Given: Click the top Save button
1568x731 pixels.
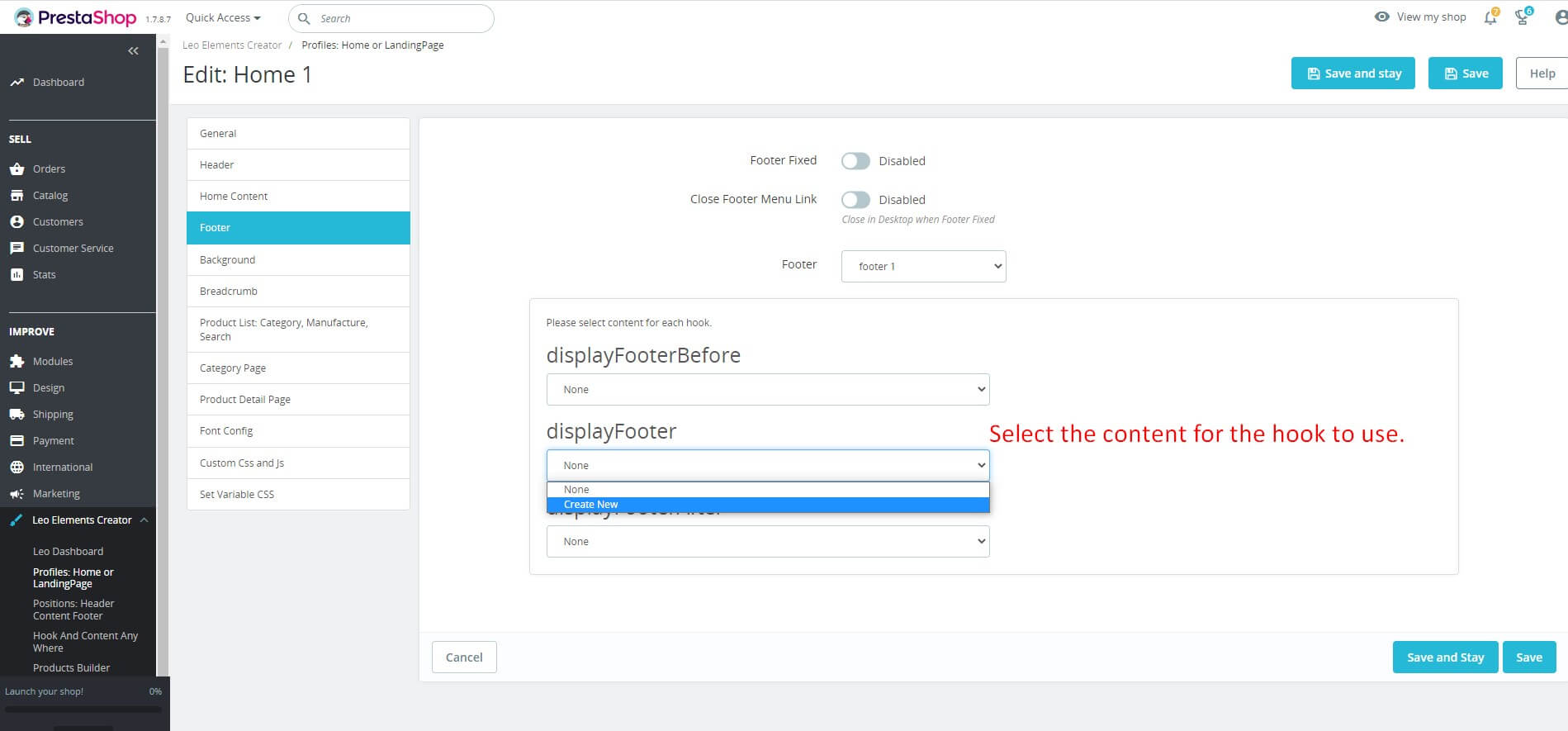Looking at the screenshot, I should tap(1466, 74).
